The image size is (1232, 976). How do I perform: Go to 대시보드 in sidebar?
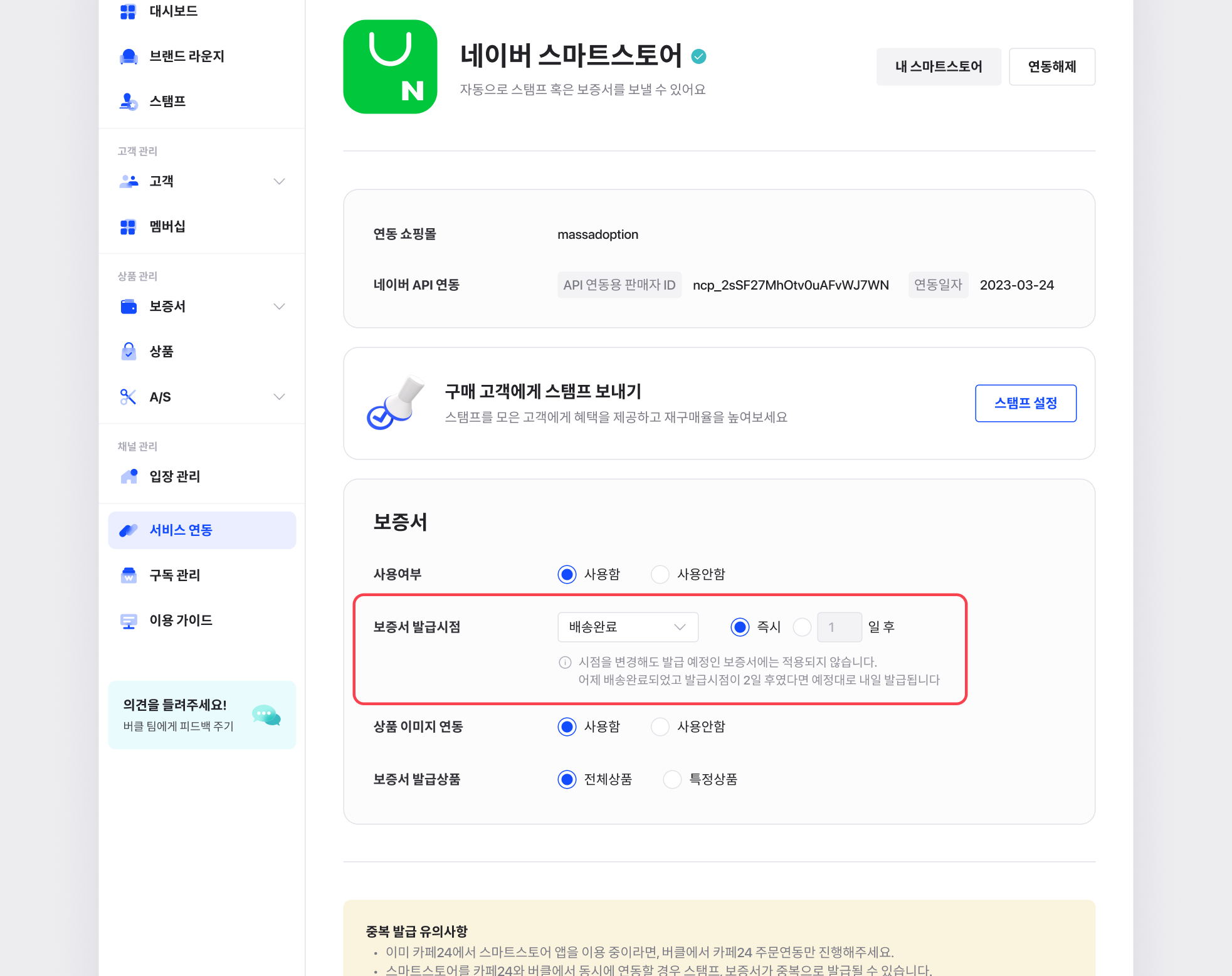[x=173, y=11]
